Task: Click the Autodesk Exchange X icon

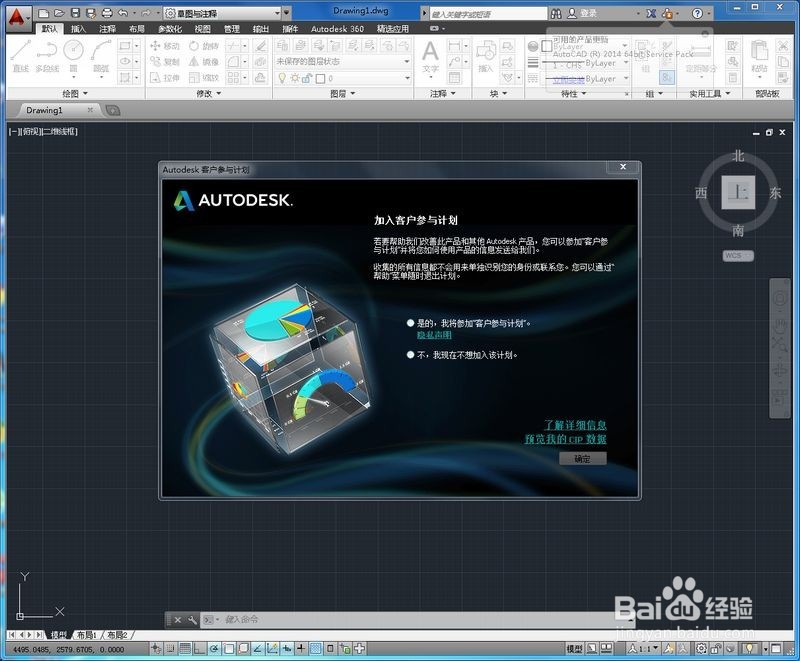Action: (651, 14)
